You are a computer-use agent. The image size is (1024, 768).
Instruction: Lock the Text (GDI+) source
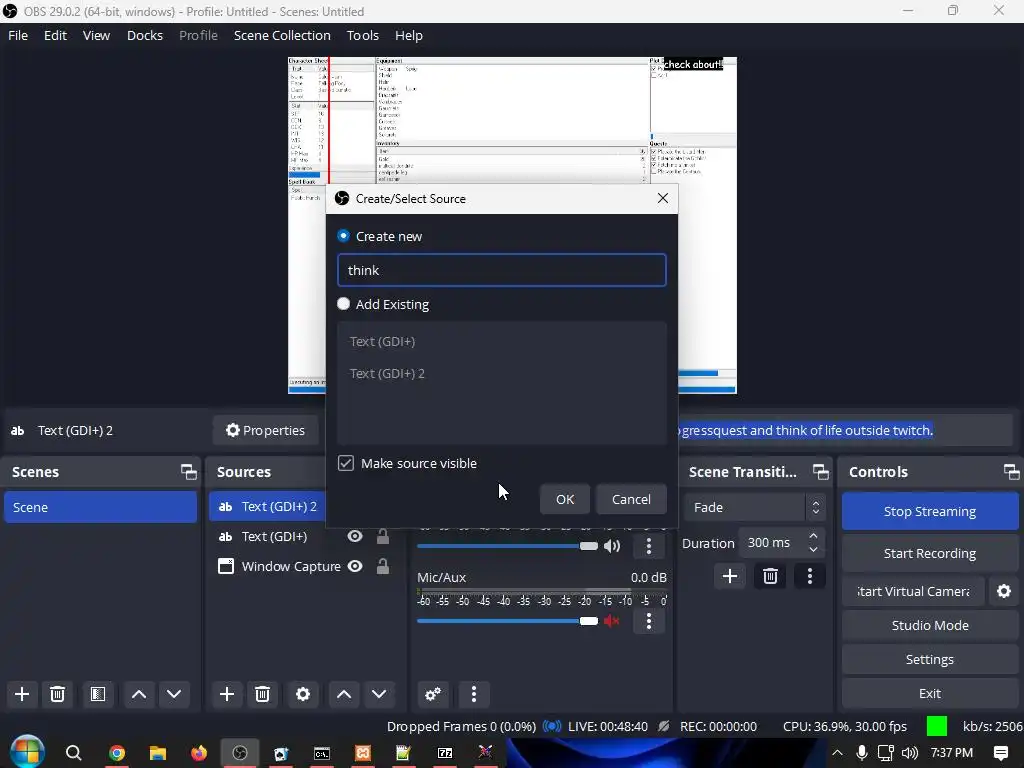pos(383,536)
